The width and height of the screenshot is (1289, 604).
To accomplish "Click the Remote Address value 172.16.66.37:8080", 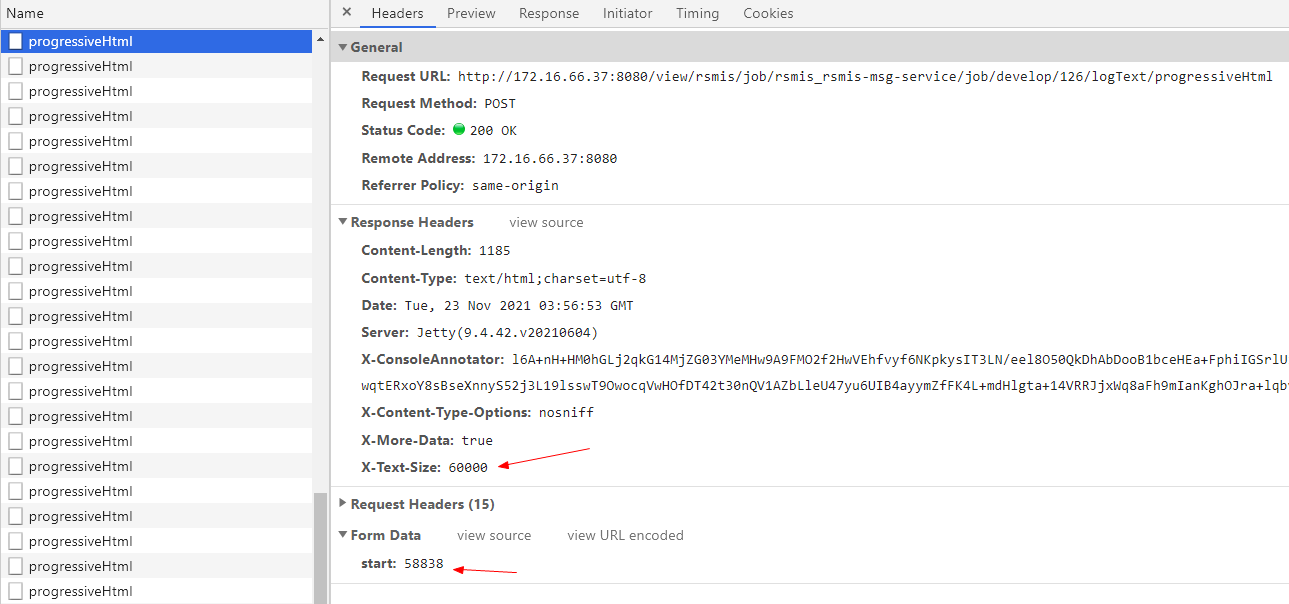I will pos(550,158).
